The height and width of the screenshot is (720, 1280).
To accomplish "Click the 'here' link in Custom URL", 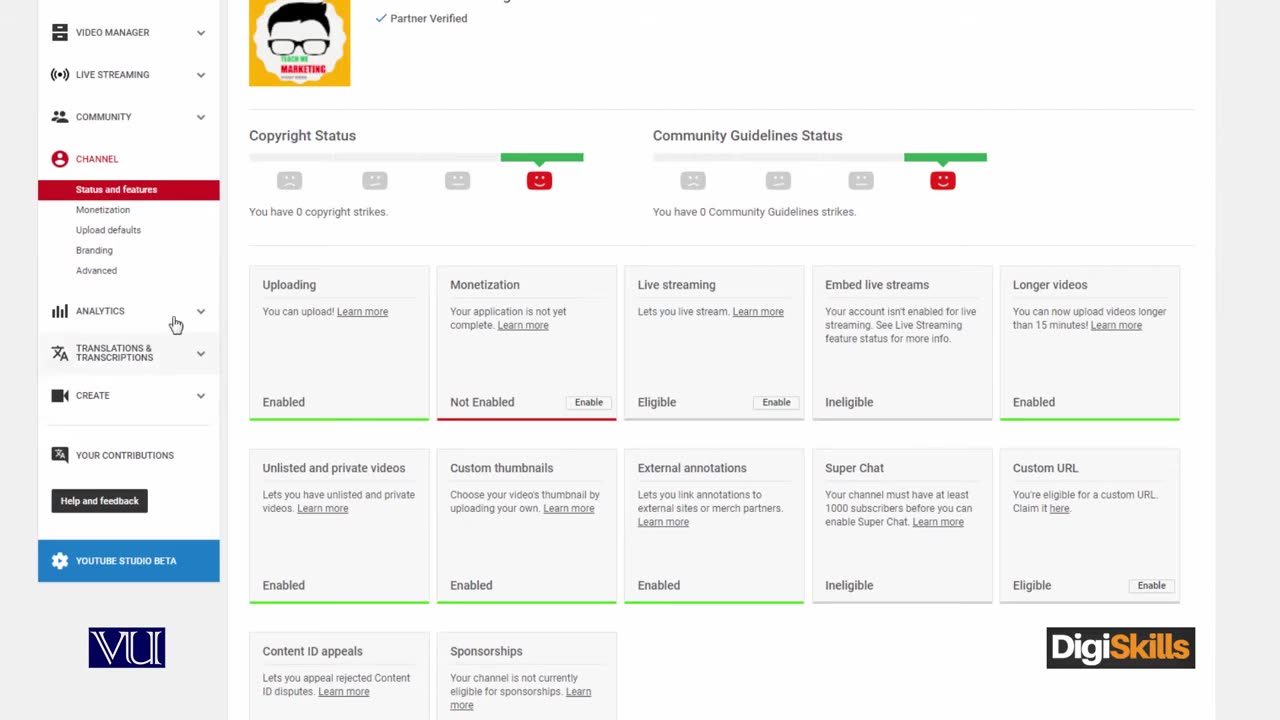I will 1059,508.
